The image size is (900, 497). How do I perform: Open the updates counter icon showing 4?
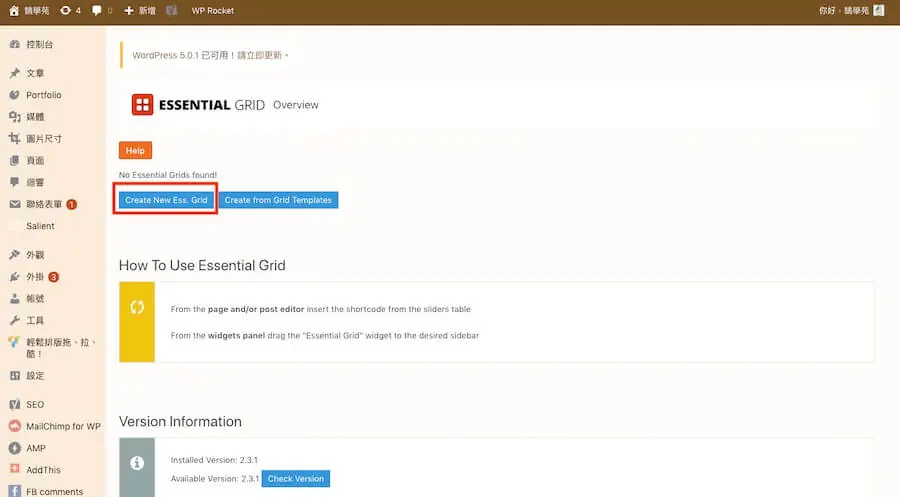tap(65, 10)
